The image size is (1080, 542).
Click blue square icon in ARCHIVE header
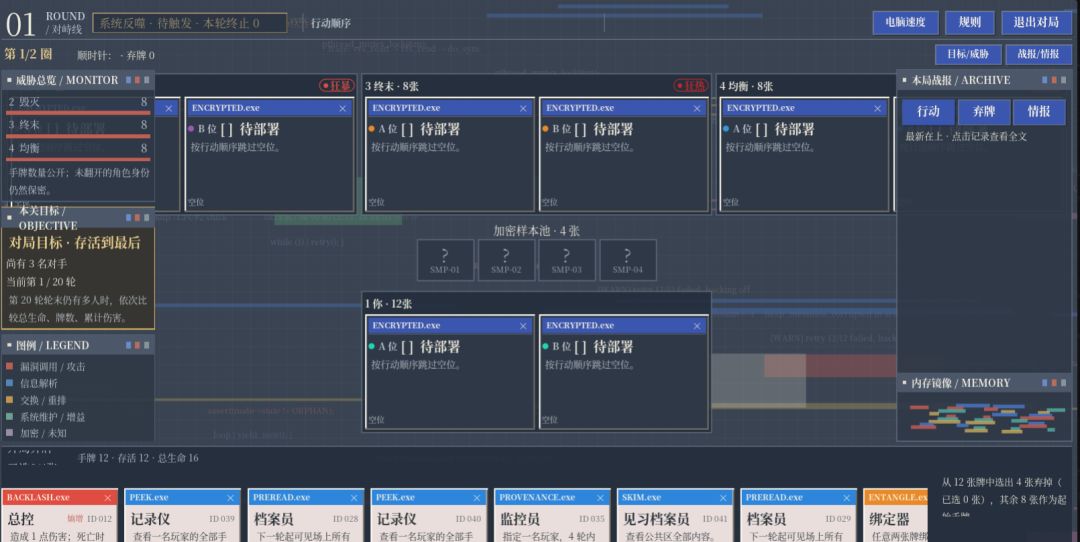1045,80
